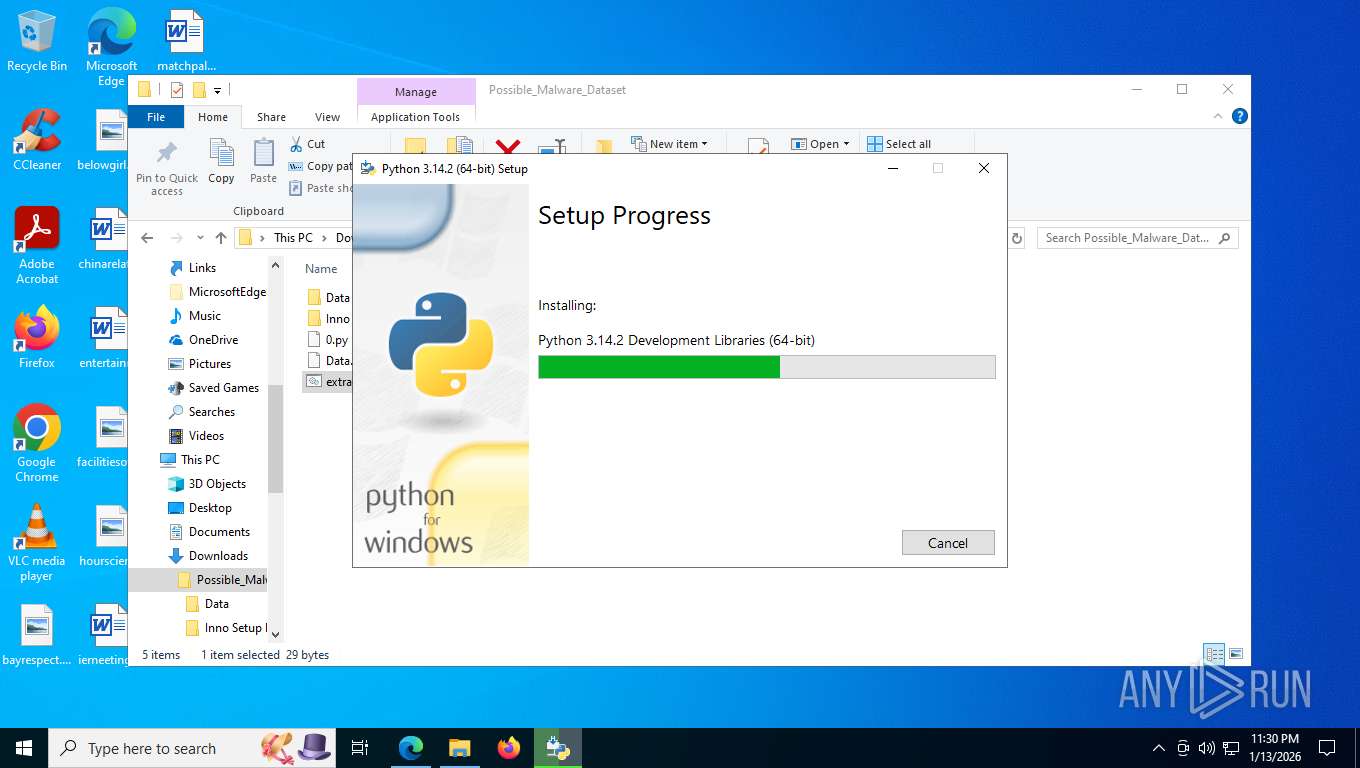This screenshot has height=768, width=1360.
Task: Click the Copy icon in Explorer ribbon
Action: pos(221,162)
